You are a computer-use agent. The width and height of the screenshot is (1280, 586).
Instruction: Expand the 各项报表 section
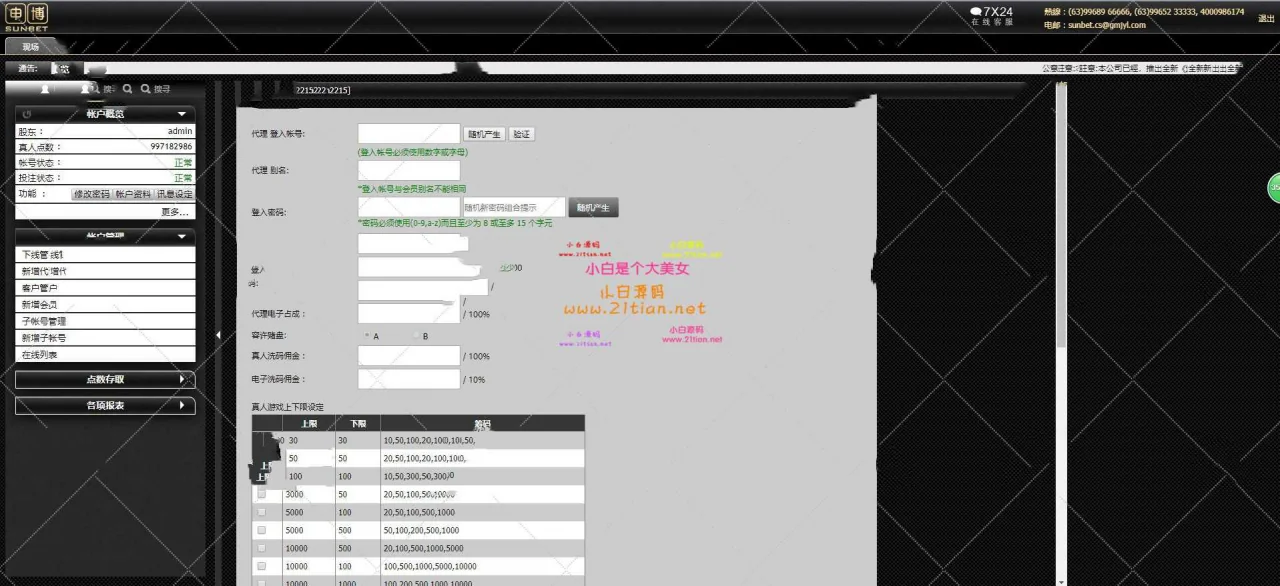point(105,406)
